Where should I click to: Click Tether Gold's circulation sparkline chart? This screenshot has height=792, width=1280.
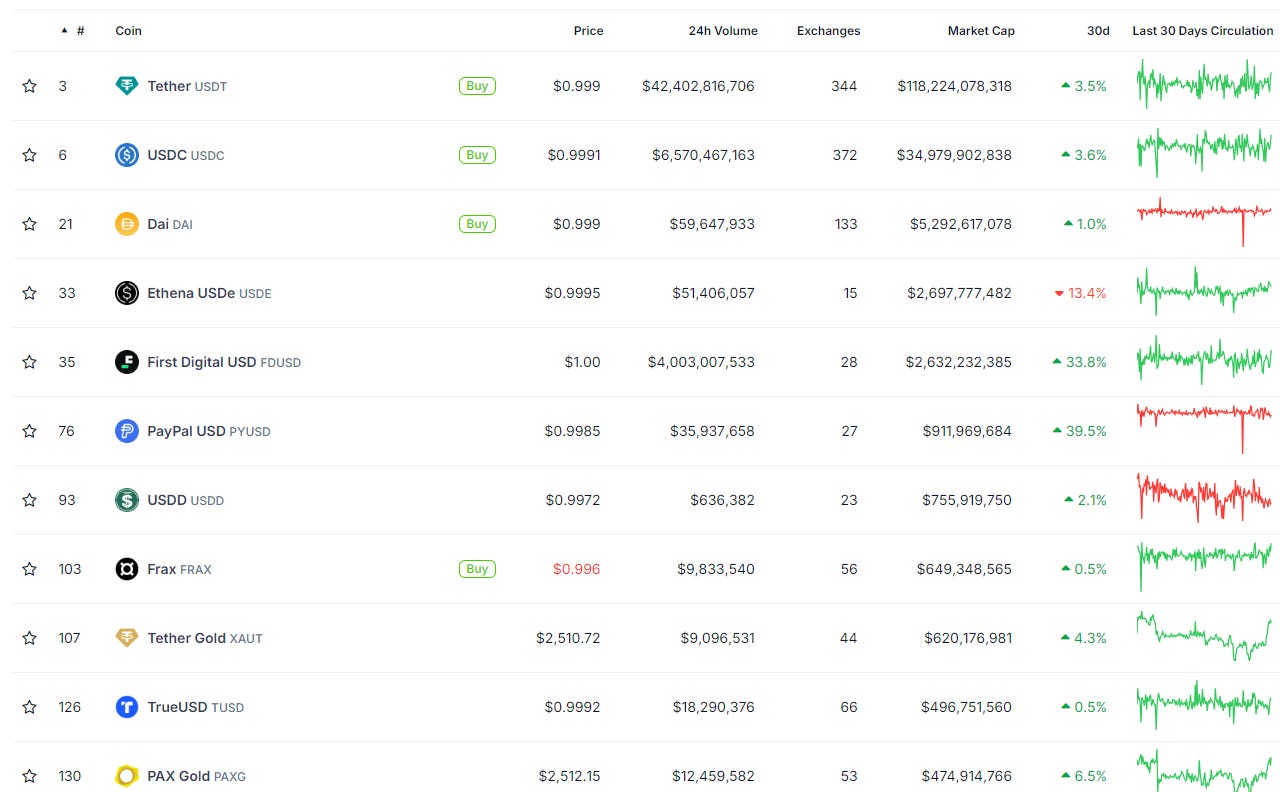[x=1204, y=635]
